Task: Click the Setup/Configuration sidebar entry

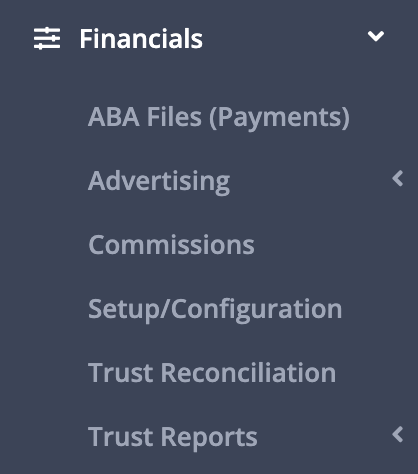Action: click(x=215, y=310)
